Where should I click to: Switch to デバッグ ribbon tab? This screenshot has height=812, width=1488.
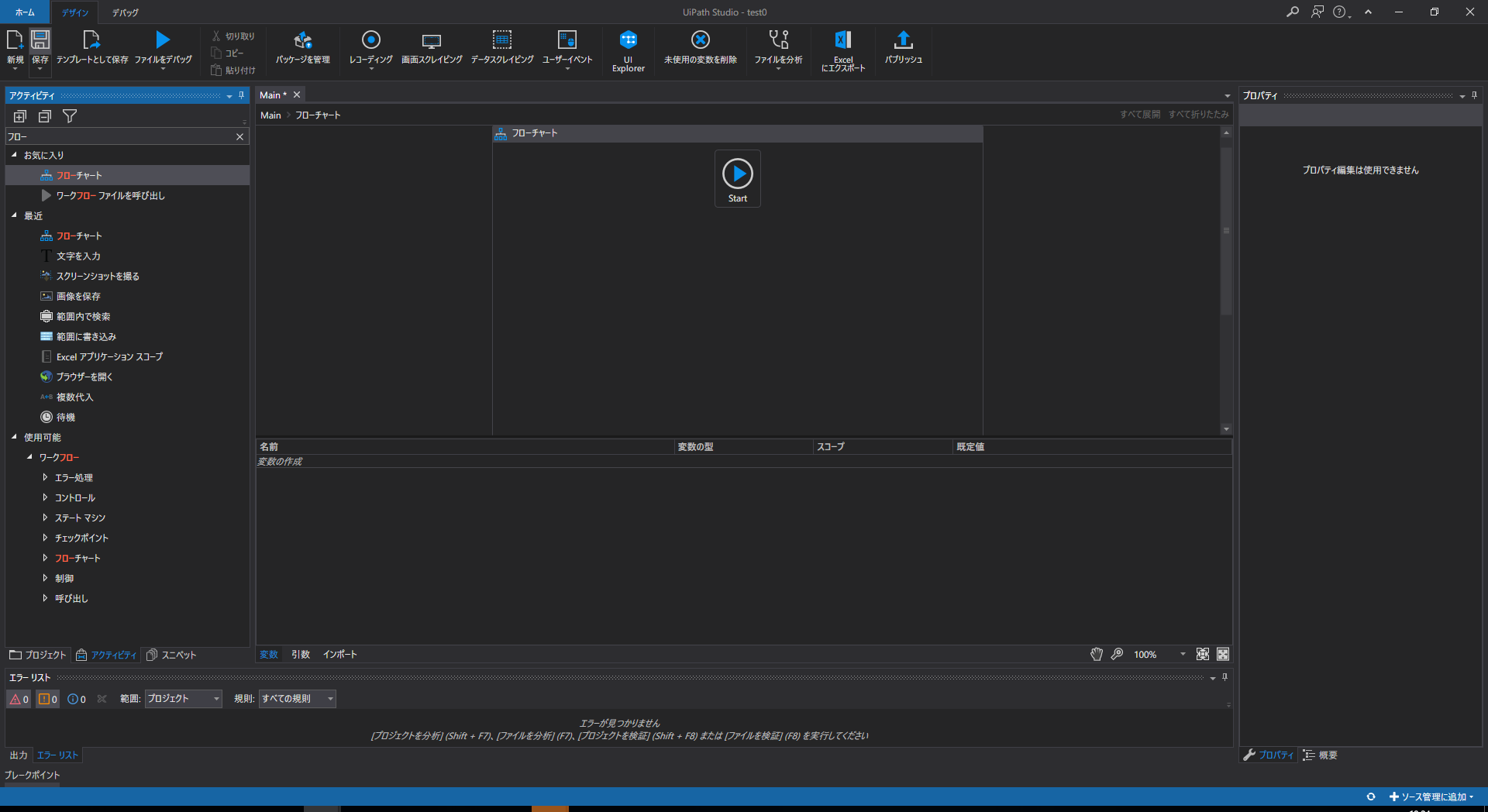coord(125,12)
